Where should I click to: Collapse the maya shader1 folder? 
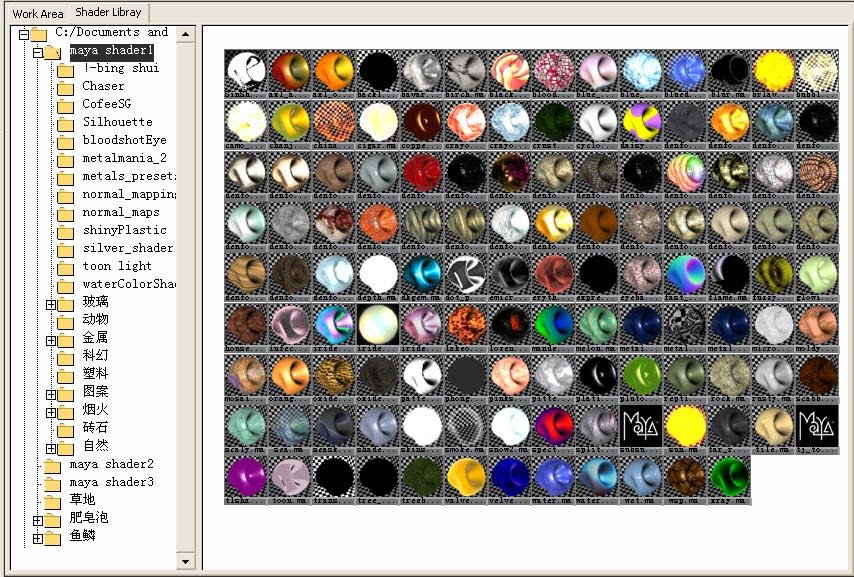coord(37,51)
